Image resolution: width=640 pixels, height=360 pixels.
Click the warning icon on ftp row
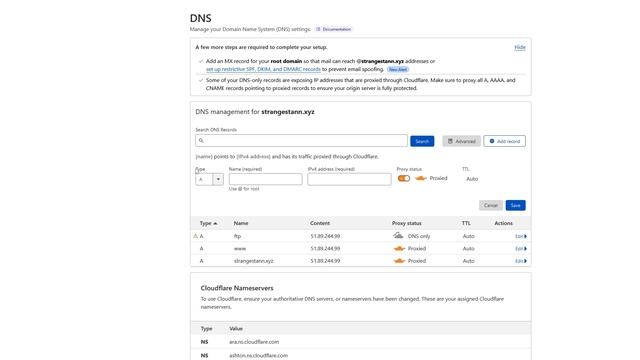point(195,236)
